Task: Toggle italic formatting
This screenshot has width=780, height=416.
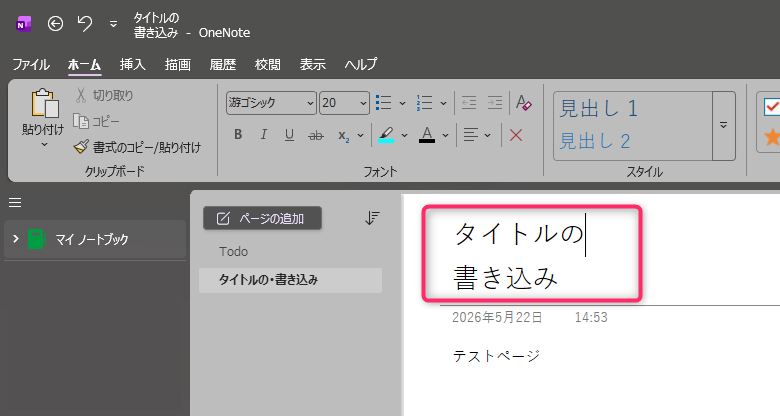Action: point(264,134)
